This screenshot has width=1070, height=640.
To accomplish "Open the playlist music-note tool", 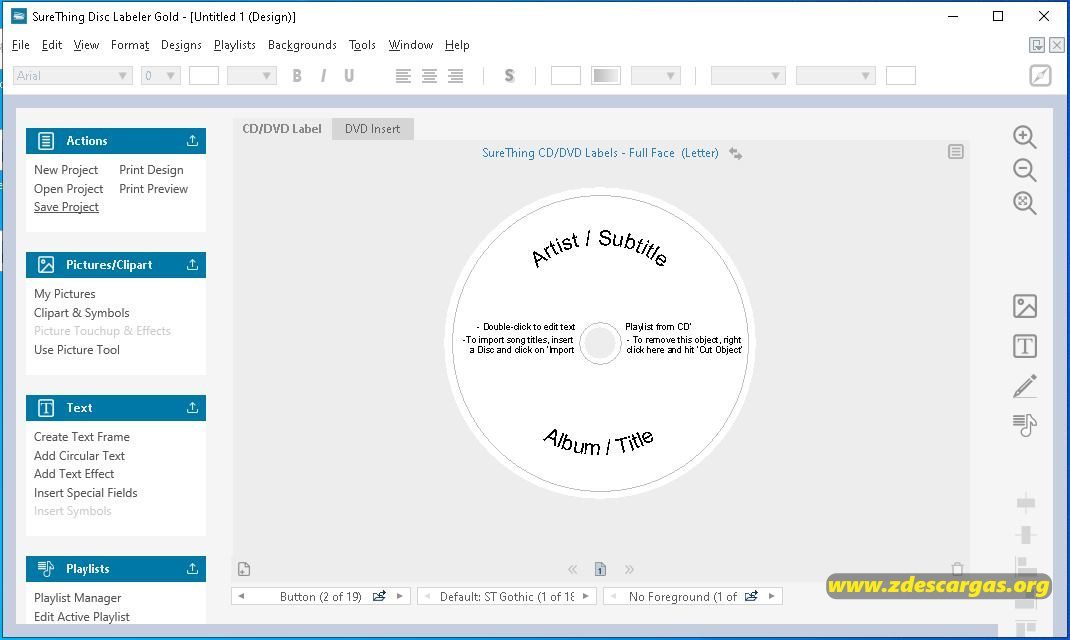I will point(1024,424).
